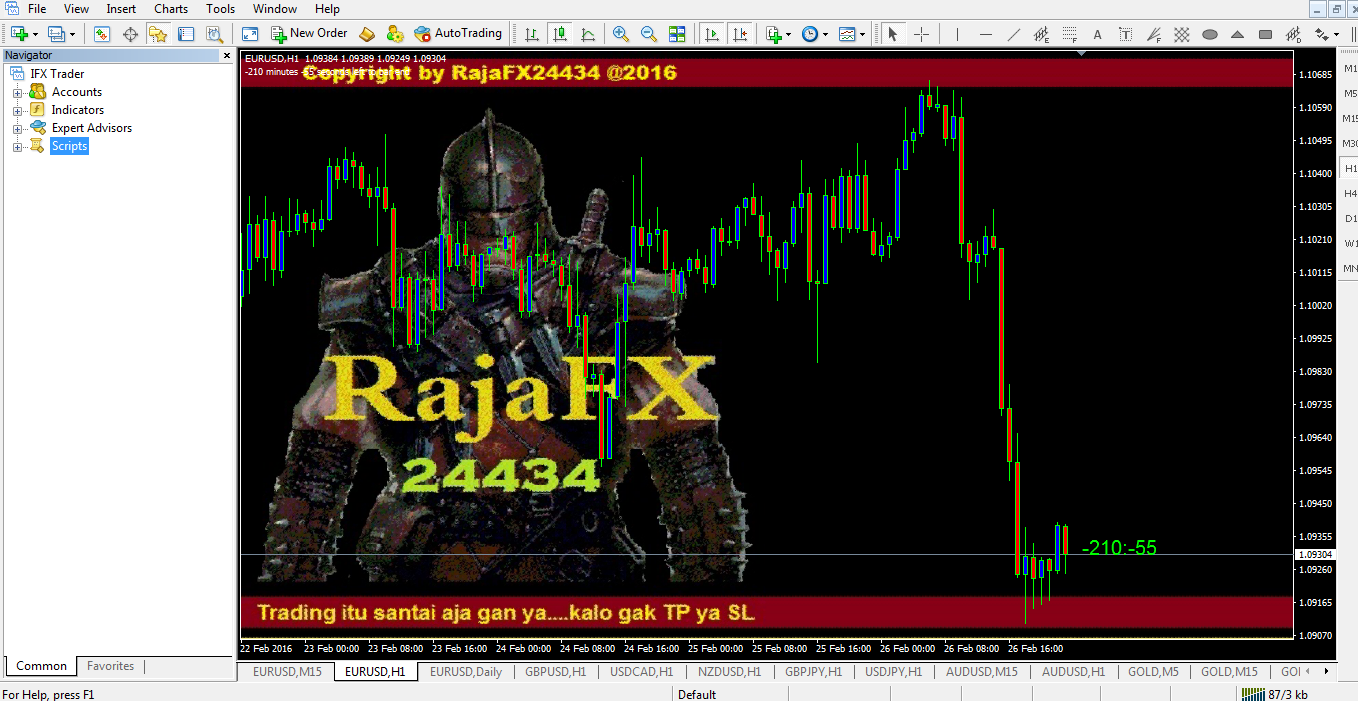Select the Text tool (A icon)

pos(1098,34)
